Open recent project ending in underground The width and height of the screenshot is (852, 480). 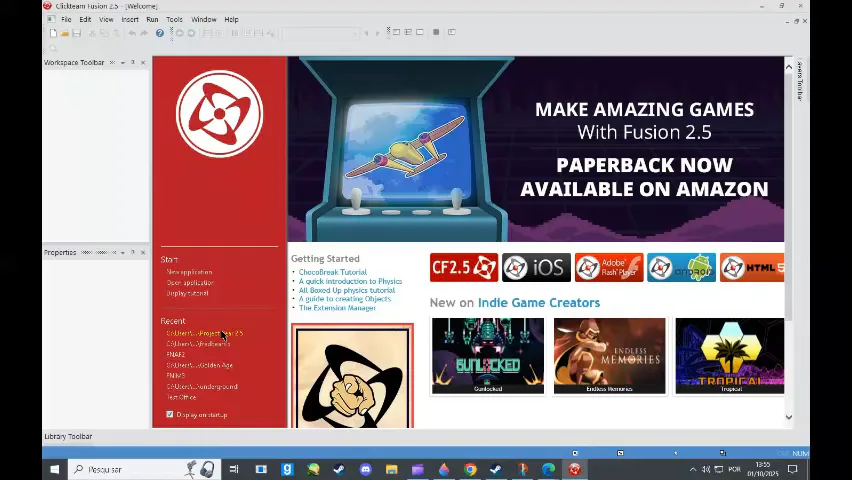coord(202,387)
